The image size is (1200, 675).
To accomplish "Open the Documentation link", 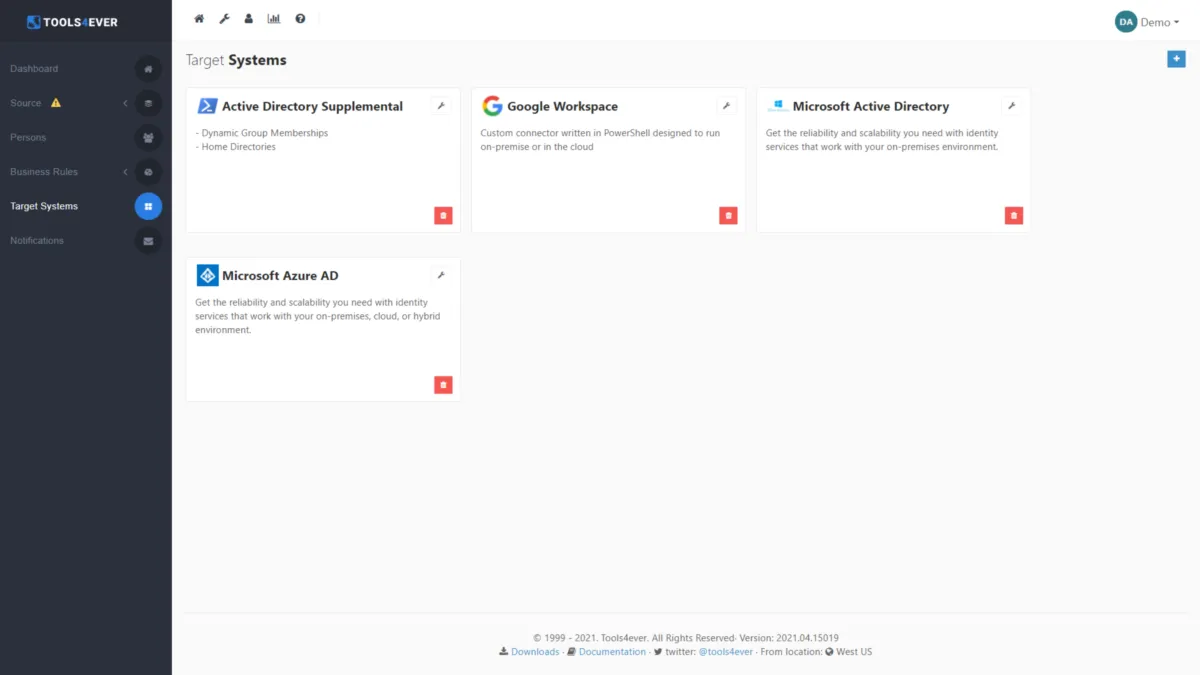I will pyautogui.click(x=612, y=651).
